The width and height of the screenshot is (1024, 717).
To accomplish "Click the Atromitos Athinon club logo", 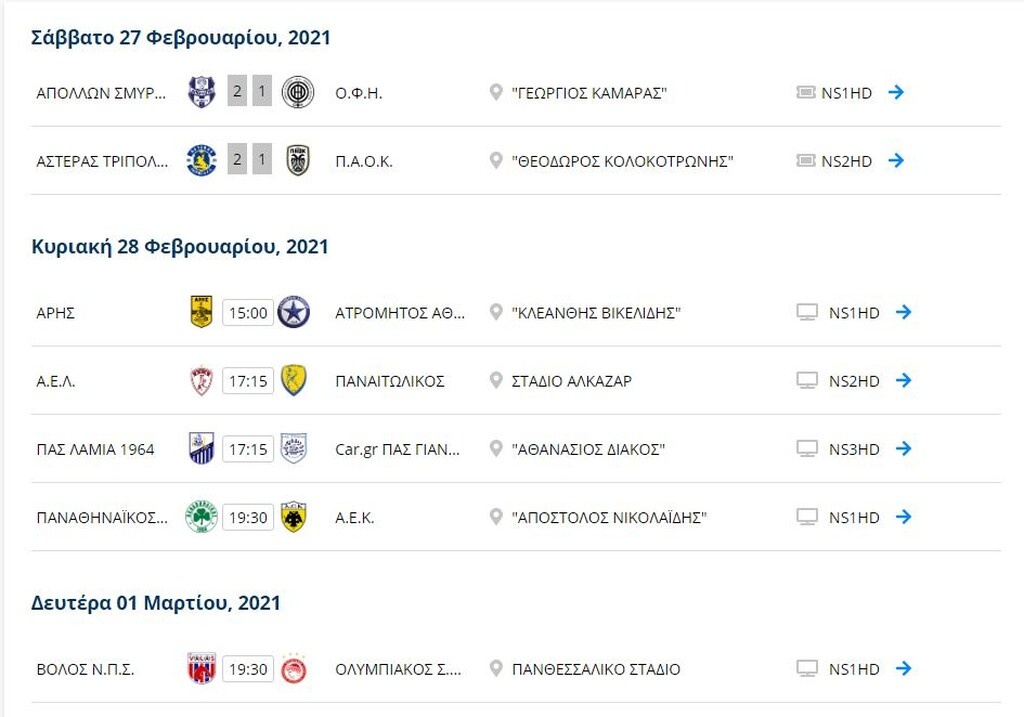I will coord(295,312).
